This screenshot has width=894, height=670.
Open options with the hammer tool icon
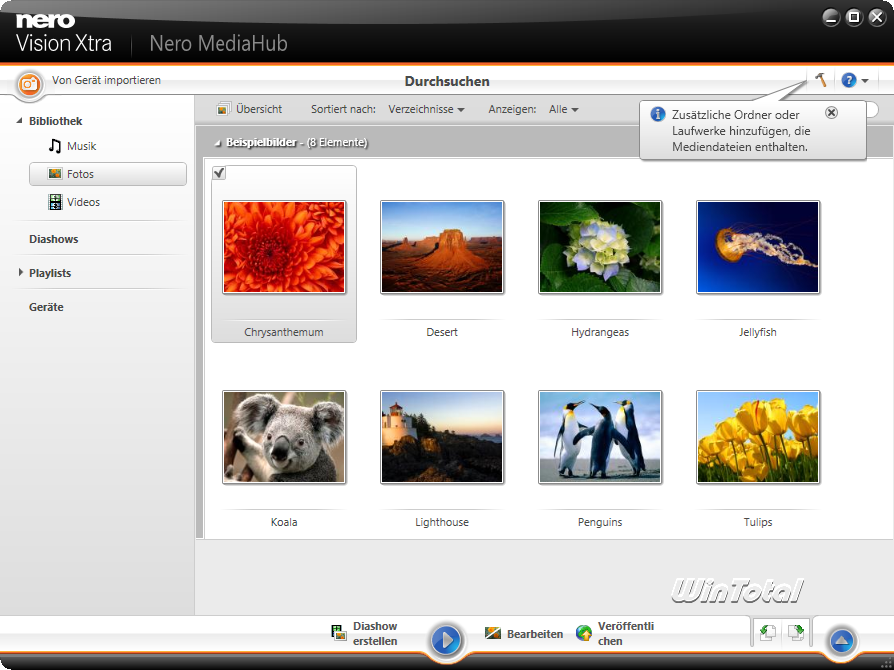pos(820,80)
